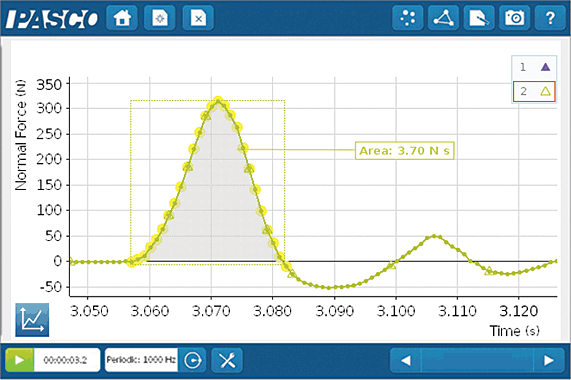Click the 350 force axis tick label
The image size is (571, 380).
coord(49,85)
